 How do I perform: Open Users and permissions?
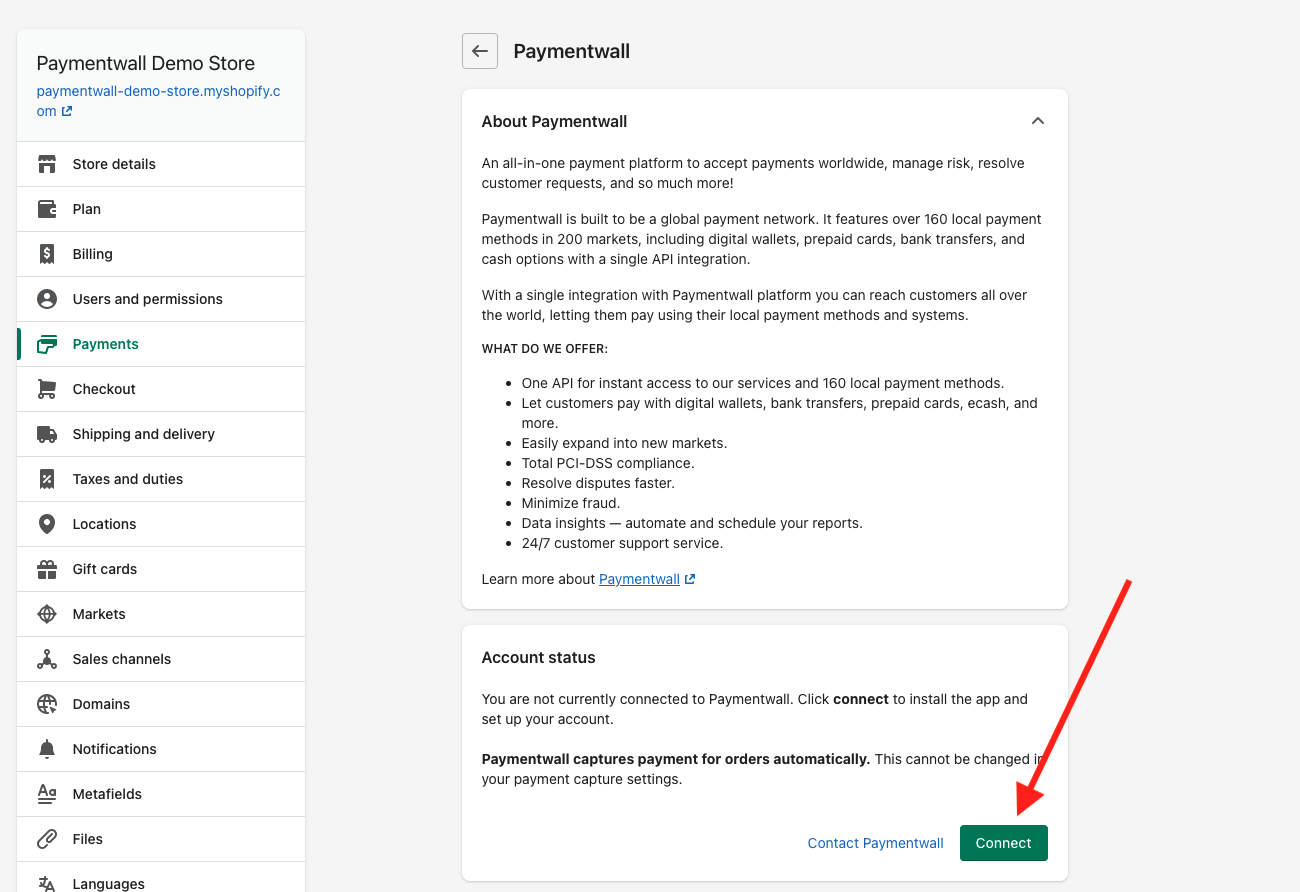(x=161, y=299)
